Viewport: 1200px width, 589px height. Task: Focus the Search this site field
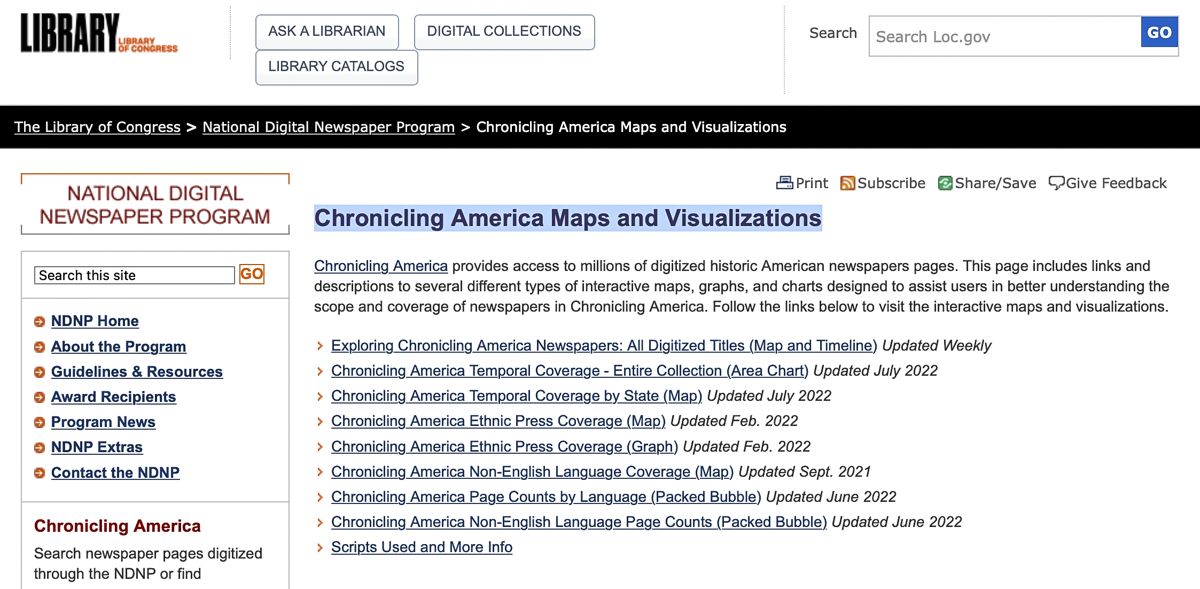tap(135, 275)
